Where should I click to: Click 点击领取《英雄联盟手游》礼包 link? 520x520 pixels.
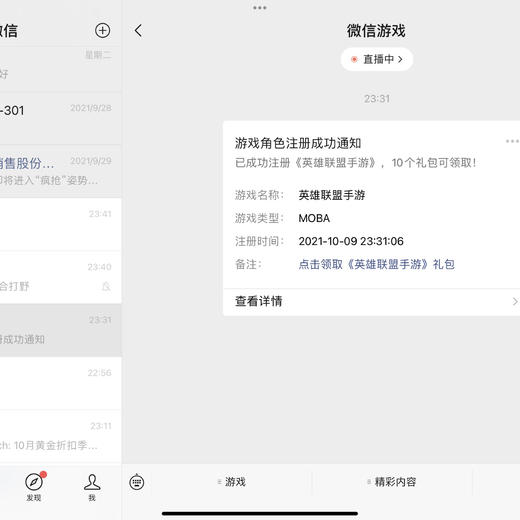pos(377,264)
